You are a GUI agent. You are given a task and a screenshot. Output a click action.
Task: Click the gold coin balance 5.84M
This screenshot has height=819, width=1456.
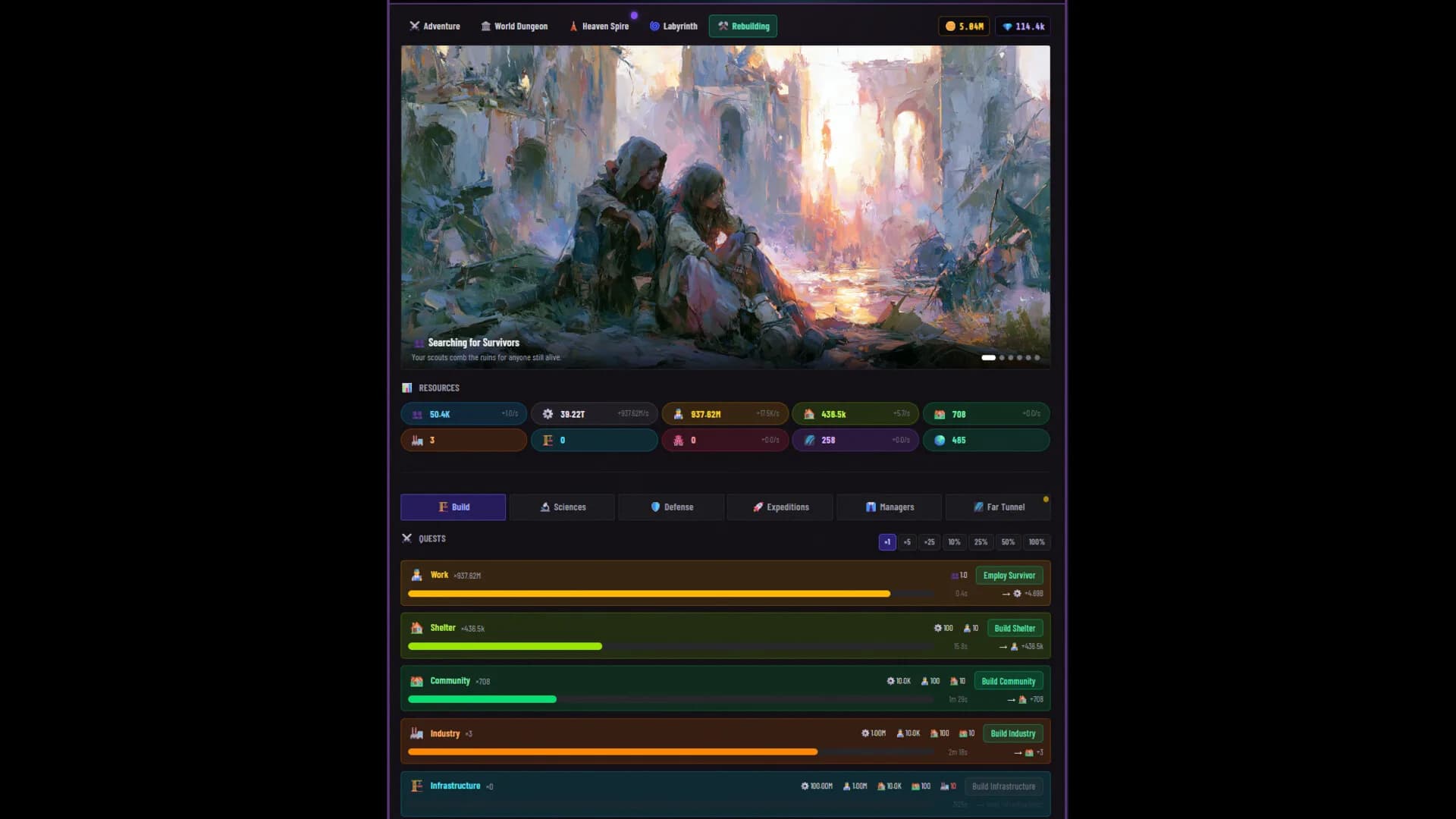[x=964, y=26]
